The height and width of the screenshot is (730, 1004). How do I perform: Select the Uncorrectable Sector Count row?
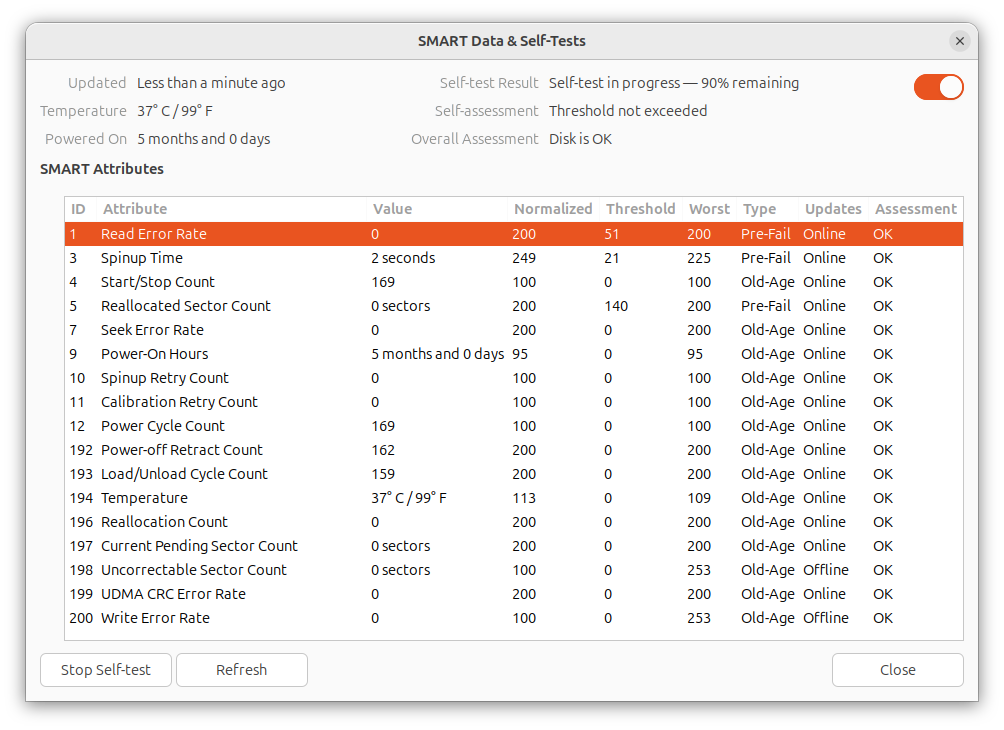click(514, 570)
